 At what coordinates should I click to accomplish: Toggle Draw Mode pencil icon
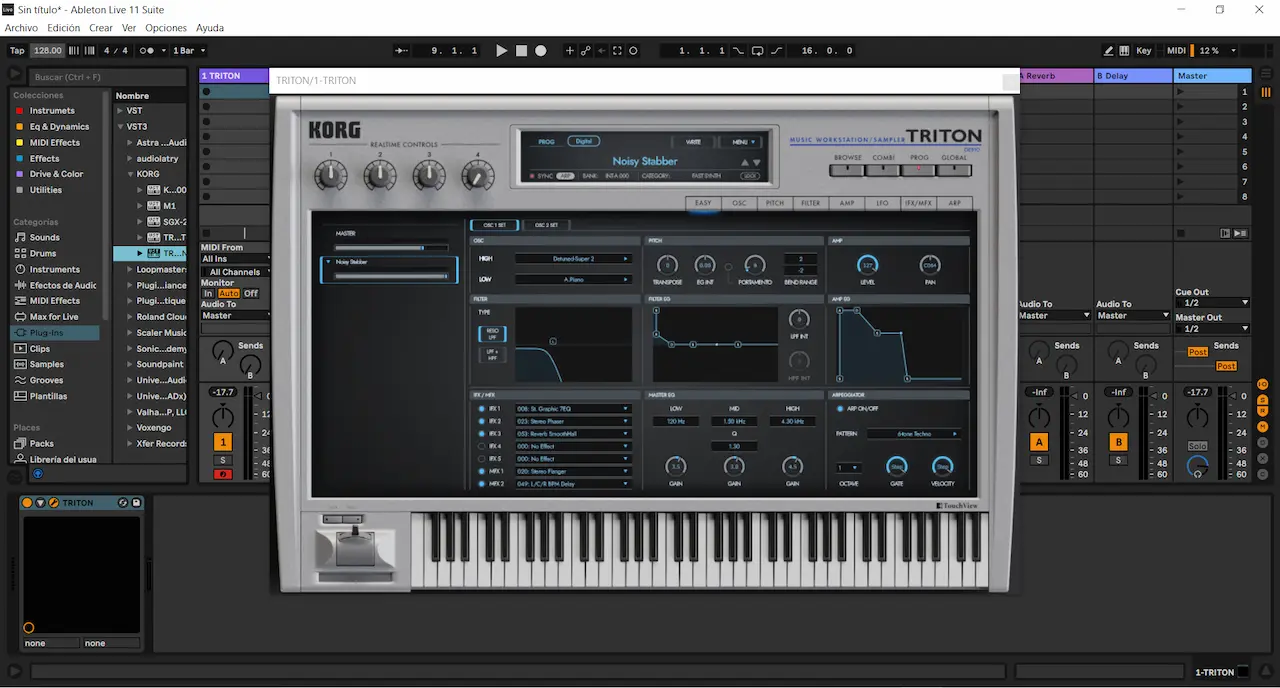tap(1109, 50)
